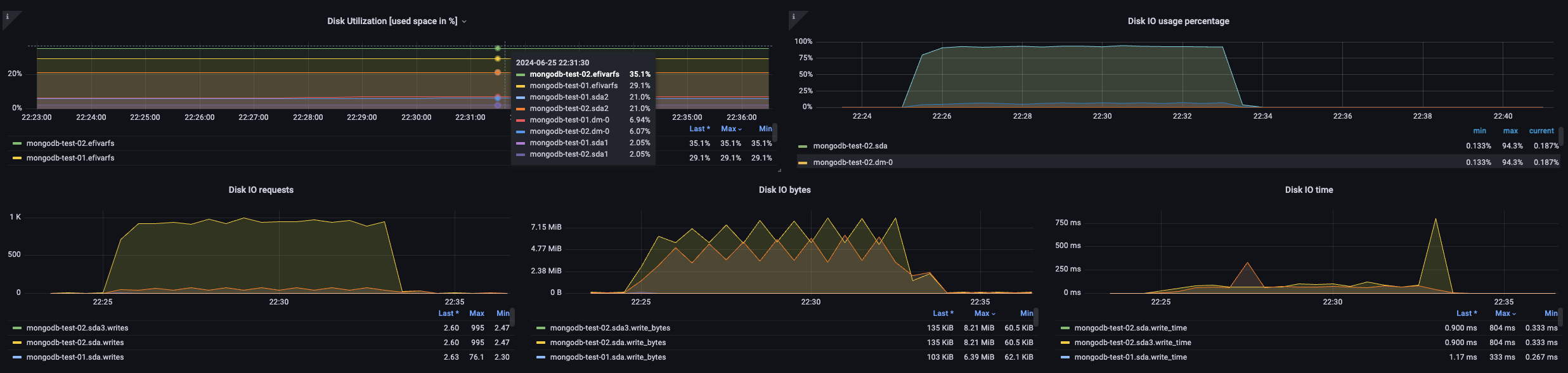
Task: Toggle mongodb-test-02.sda3.write_time series visibility
Action: point(1132,343)
